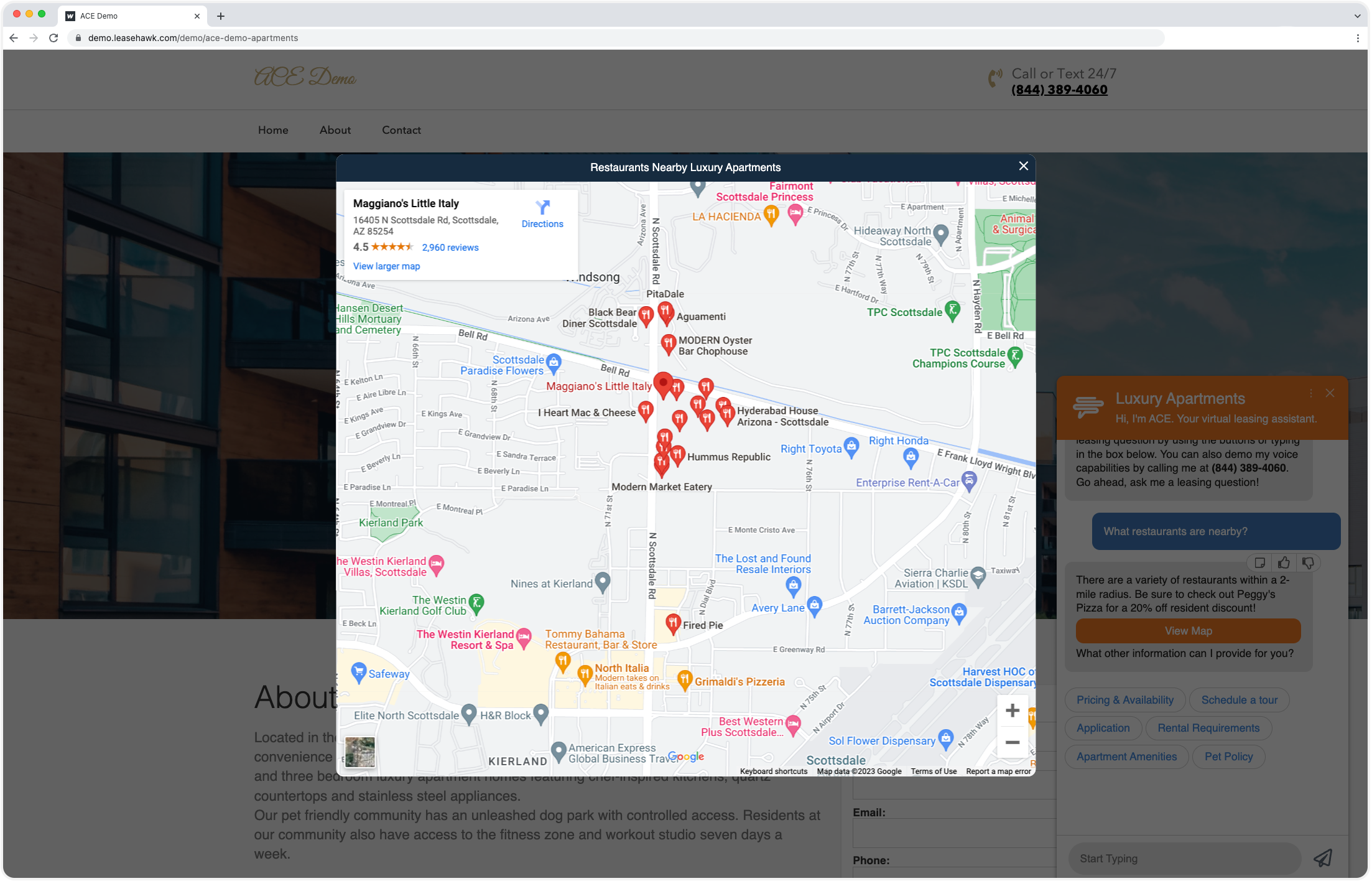
Task: Close the restaurants map popup
Action: pyautogui.click(x=1023, y=166)
